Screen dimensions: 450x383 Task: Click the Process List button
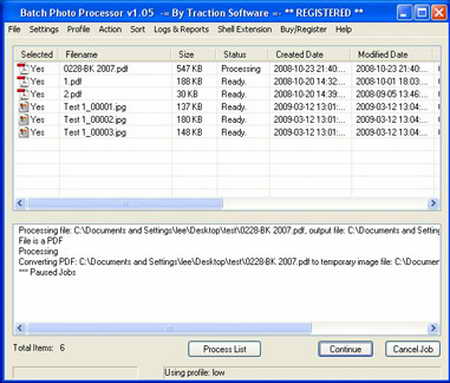(224, 349)
